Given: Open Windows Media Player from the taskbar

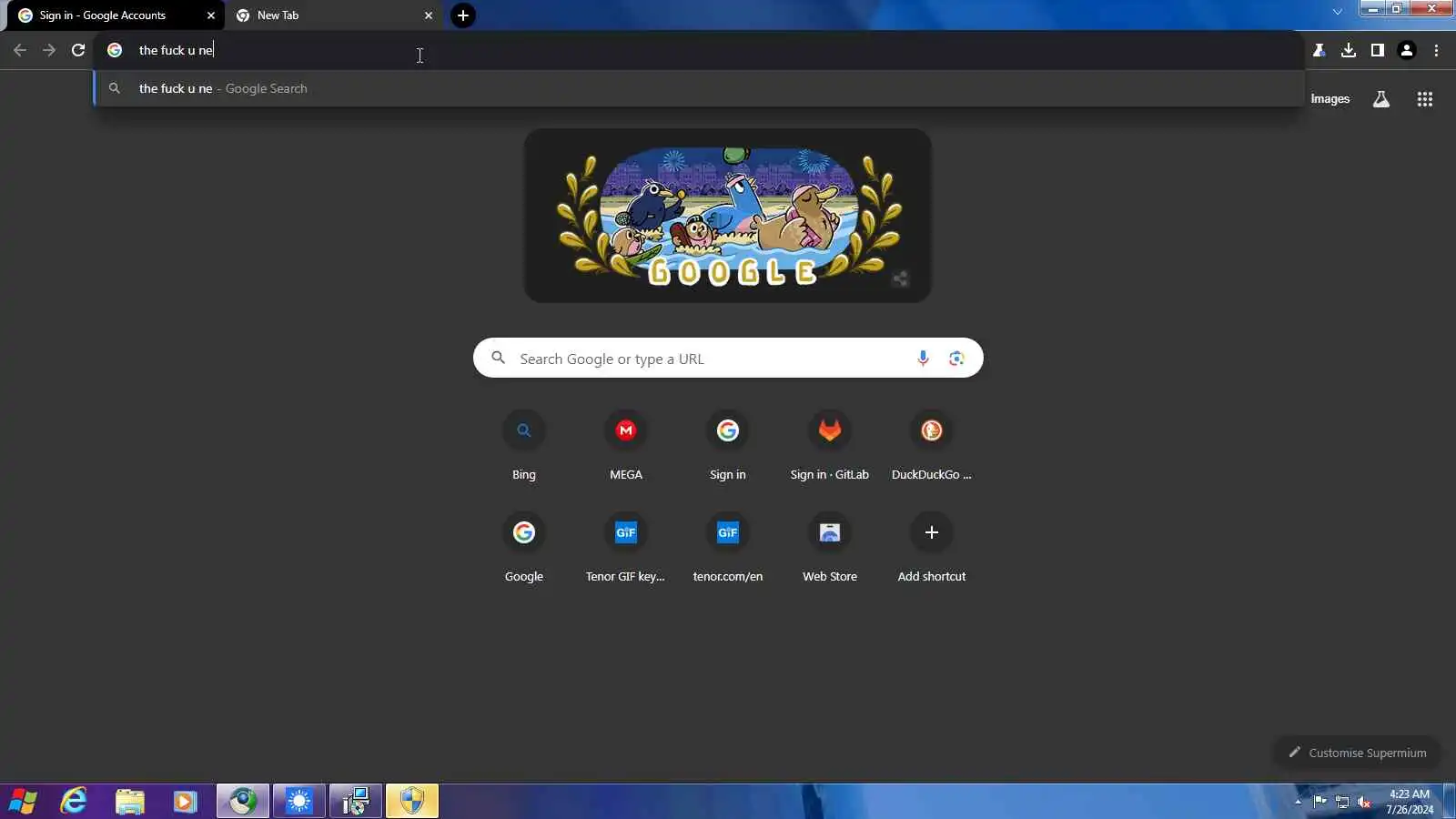Looking at the screenshot, I should (x=186, y=802).
